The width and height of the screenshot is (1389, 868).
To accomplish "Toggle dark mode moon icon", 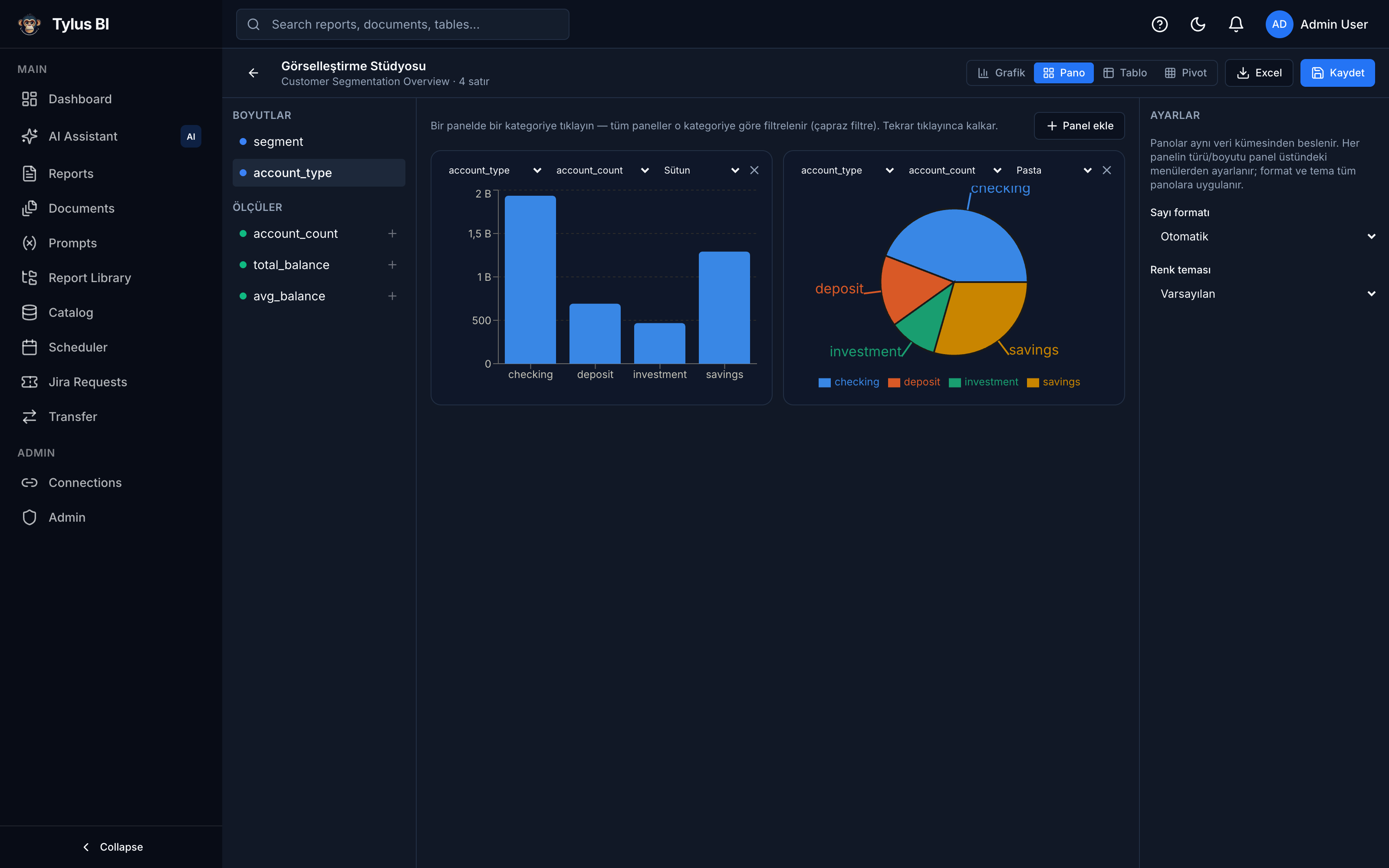I will 1198,24.
